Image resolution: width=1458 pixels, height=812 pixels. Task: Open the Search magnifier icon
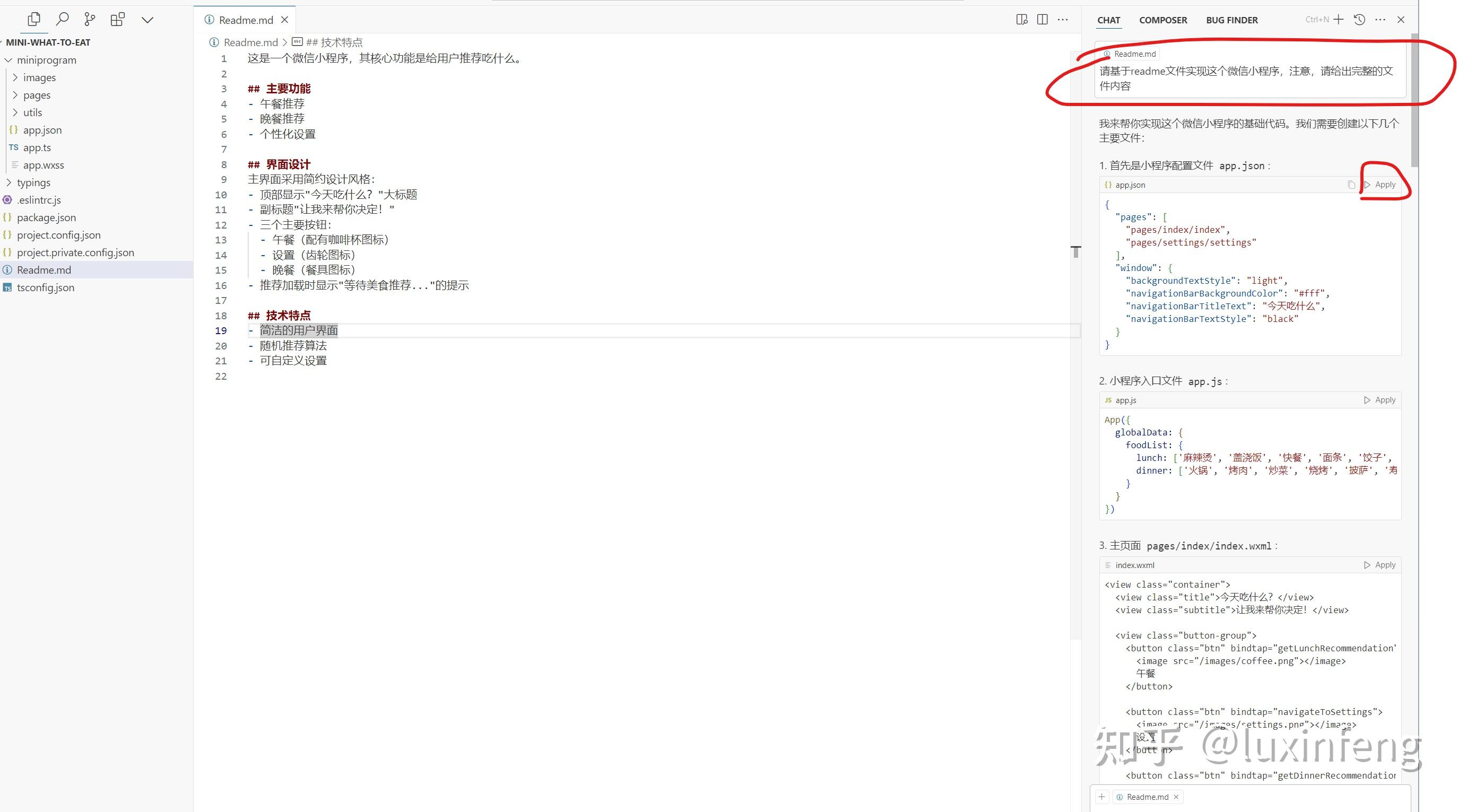tap(62, 20)
